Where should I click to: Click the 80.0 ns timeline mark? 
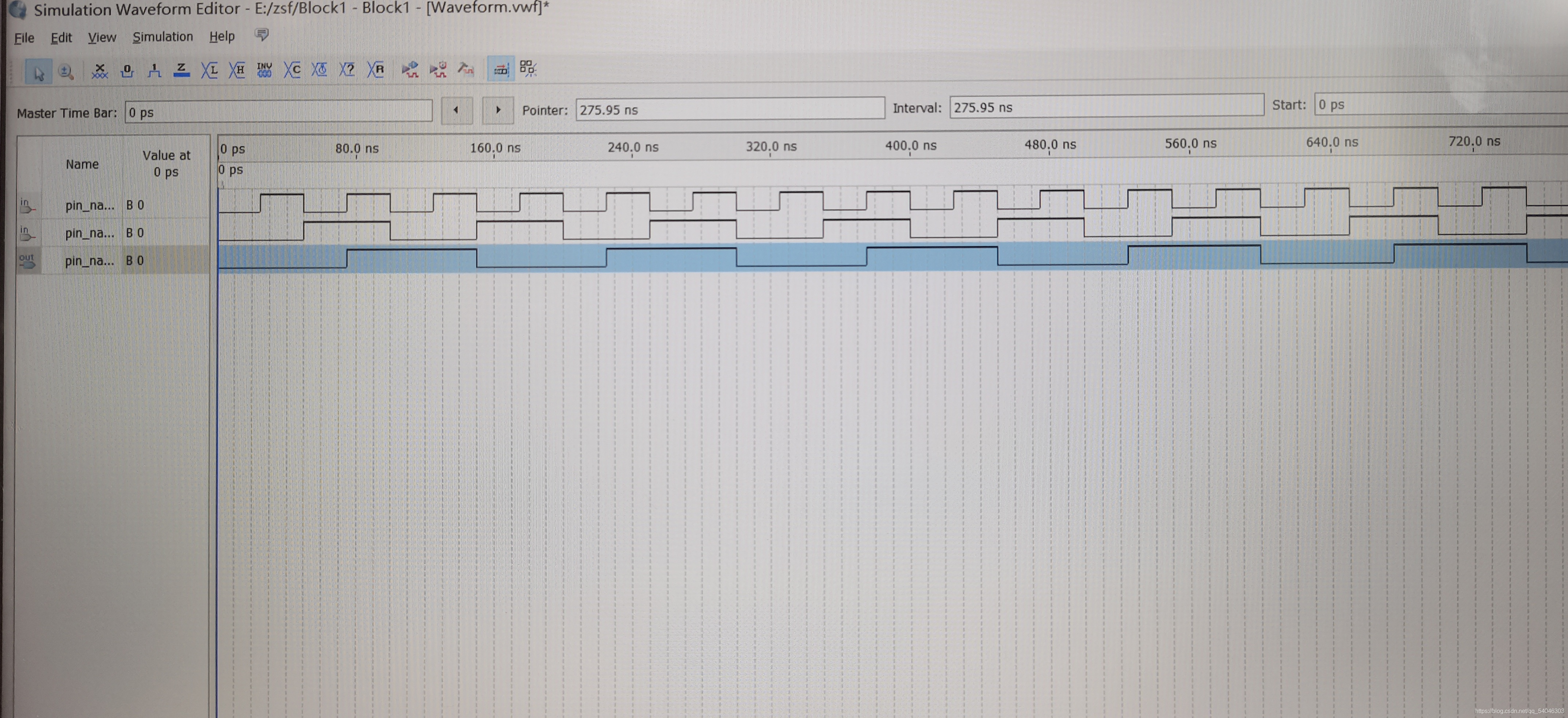tap(357, 149)
